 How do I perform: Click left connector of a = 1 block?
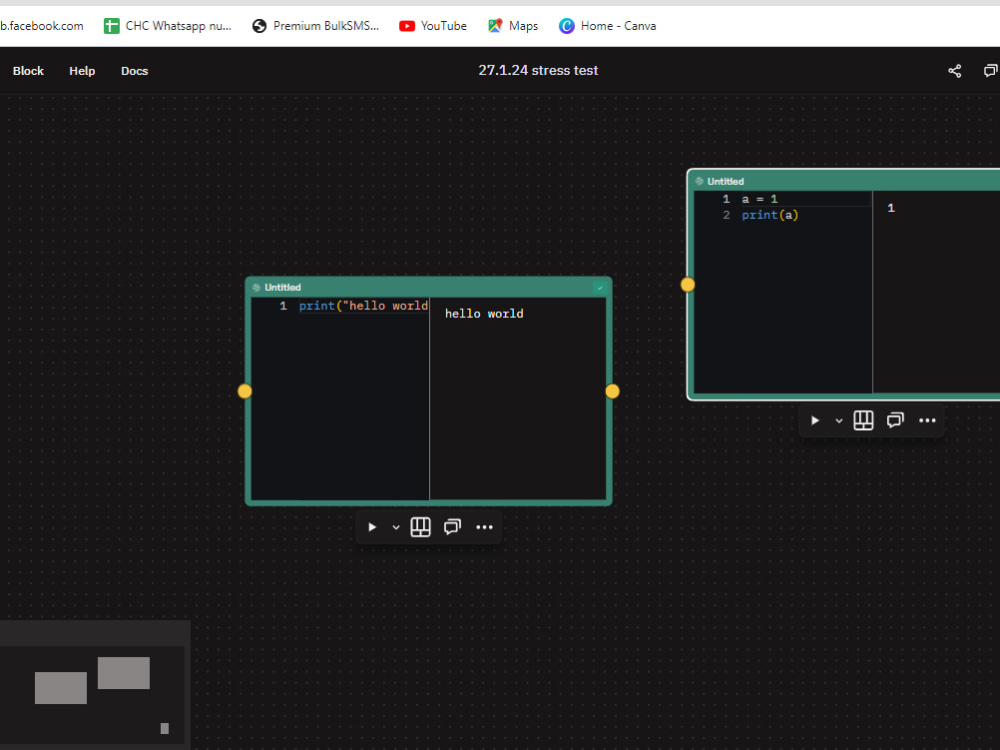point(688,284)
